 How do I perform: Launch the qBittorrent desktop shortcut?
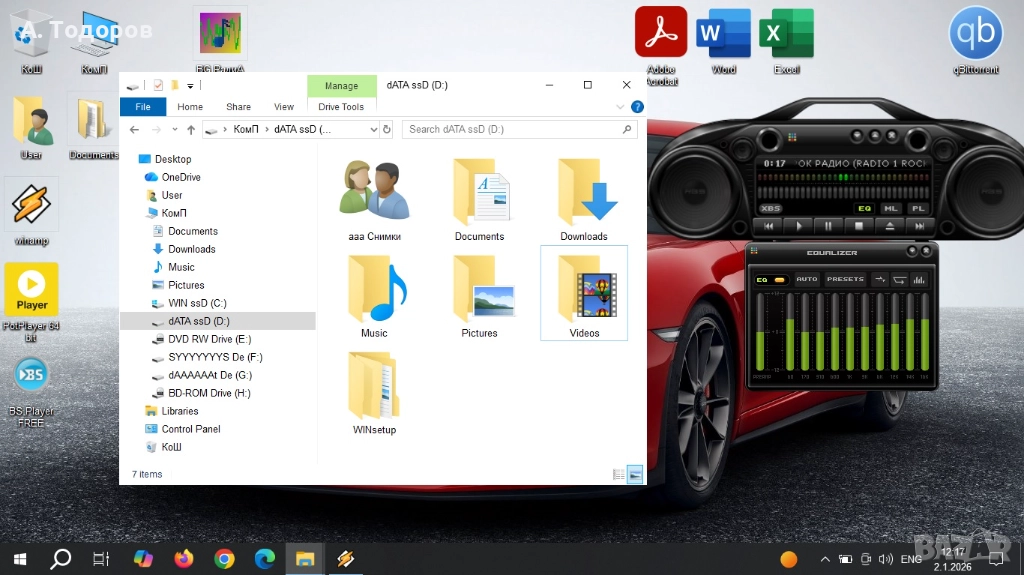[975, 40]
